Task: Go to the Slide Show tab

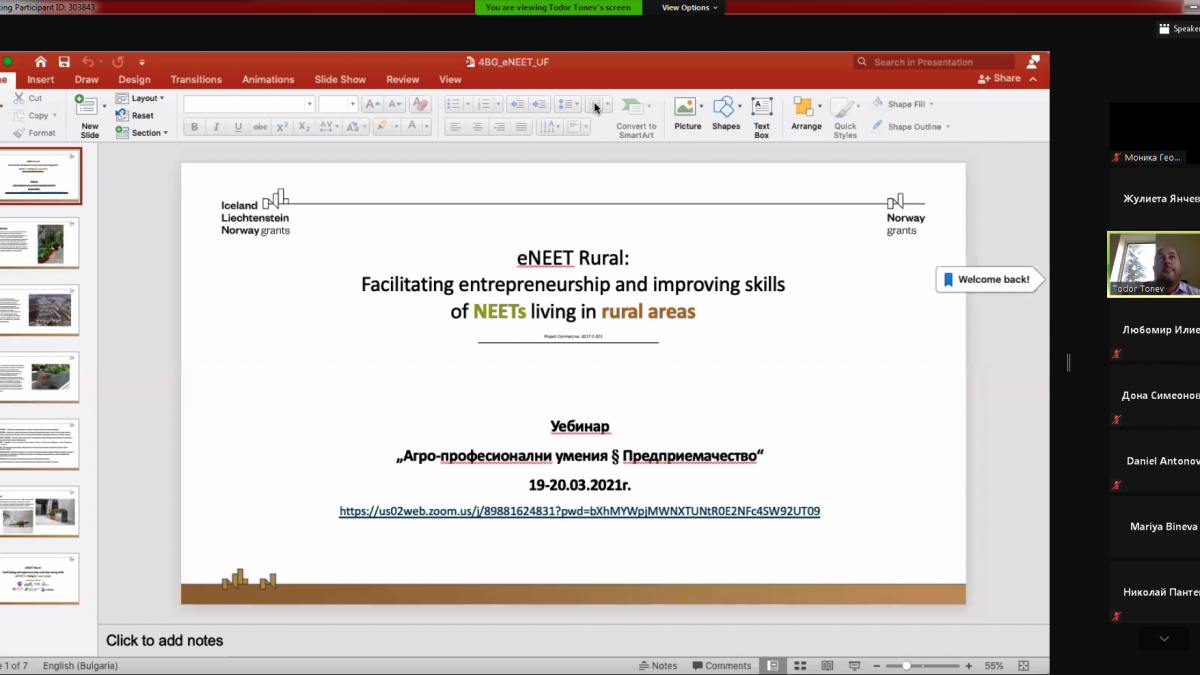Action: [x=340, y=80]
